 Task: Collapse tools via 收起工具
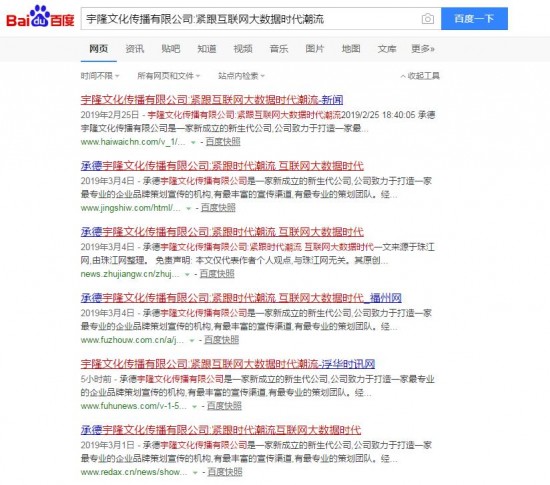coord(420,76)
